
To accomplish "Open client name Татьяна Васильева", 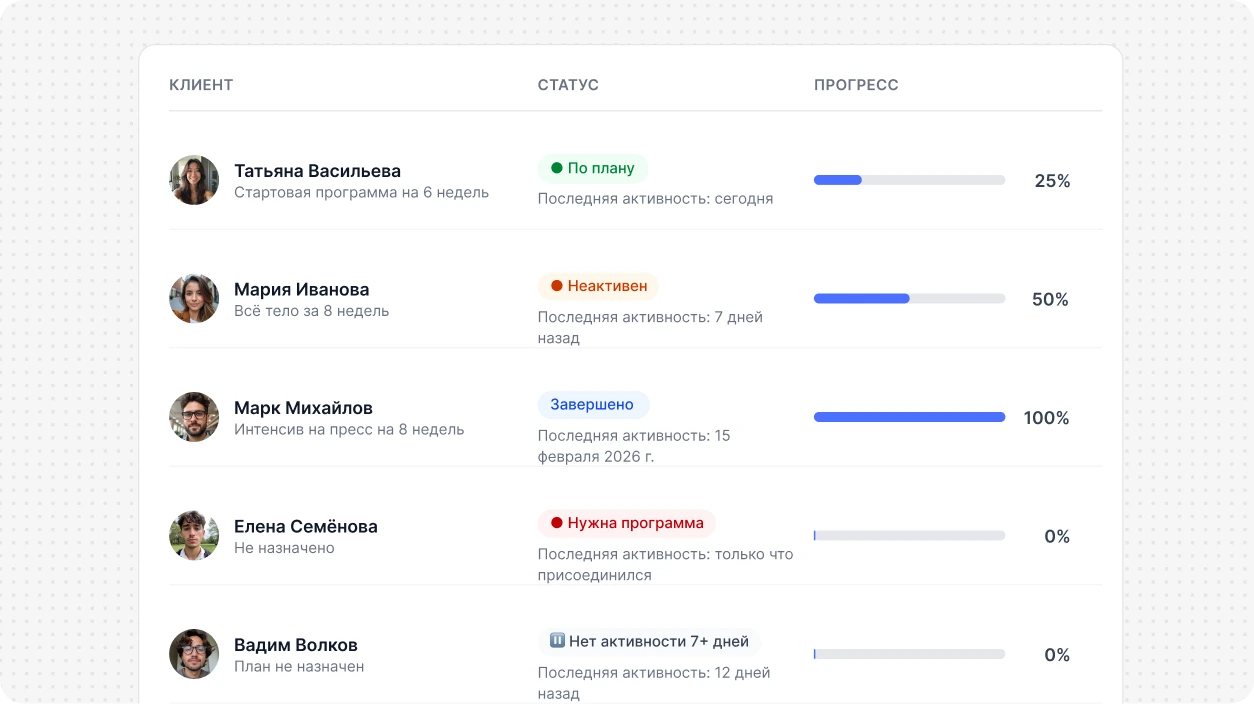I will tap(317, 171).
